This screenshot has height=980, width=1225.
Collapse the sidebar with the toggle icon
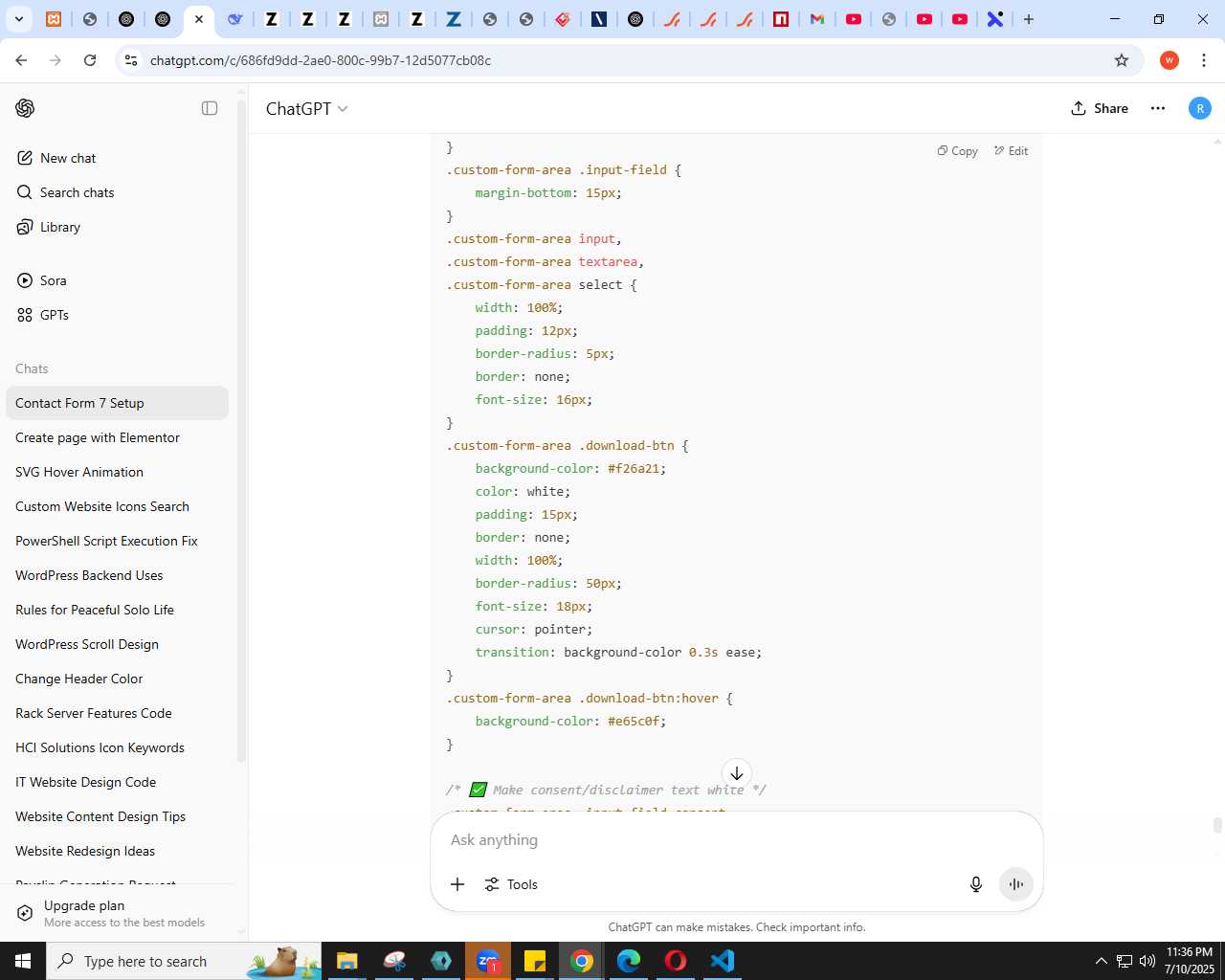(x=210, y=108)
